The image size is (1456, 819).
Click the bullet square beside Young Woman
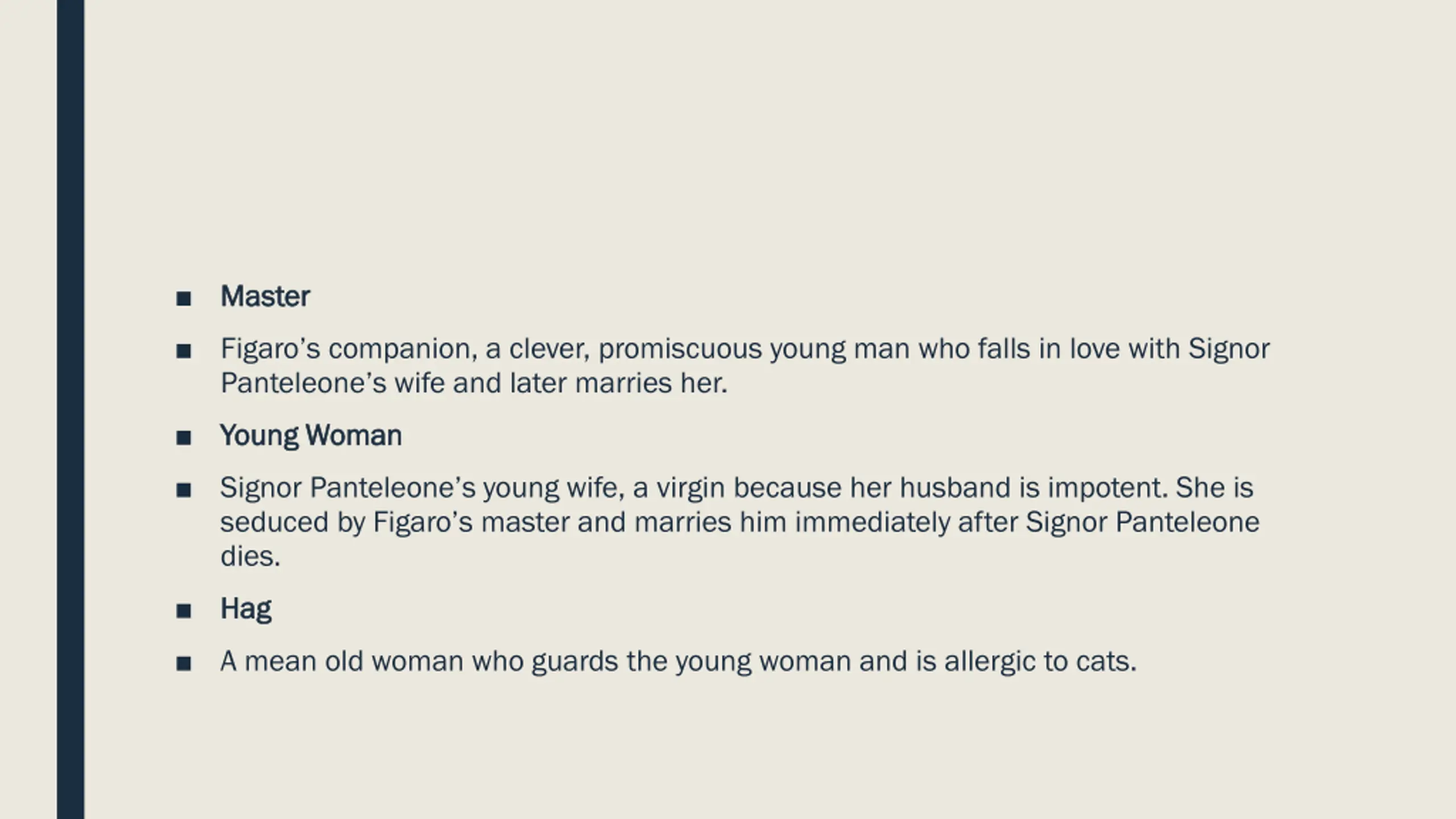click(x=183, y=438)
